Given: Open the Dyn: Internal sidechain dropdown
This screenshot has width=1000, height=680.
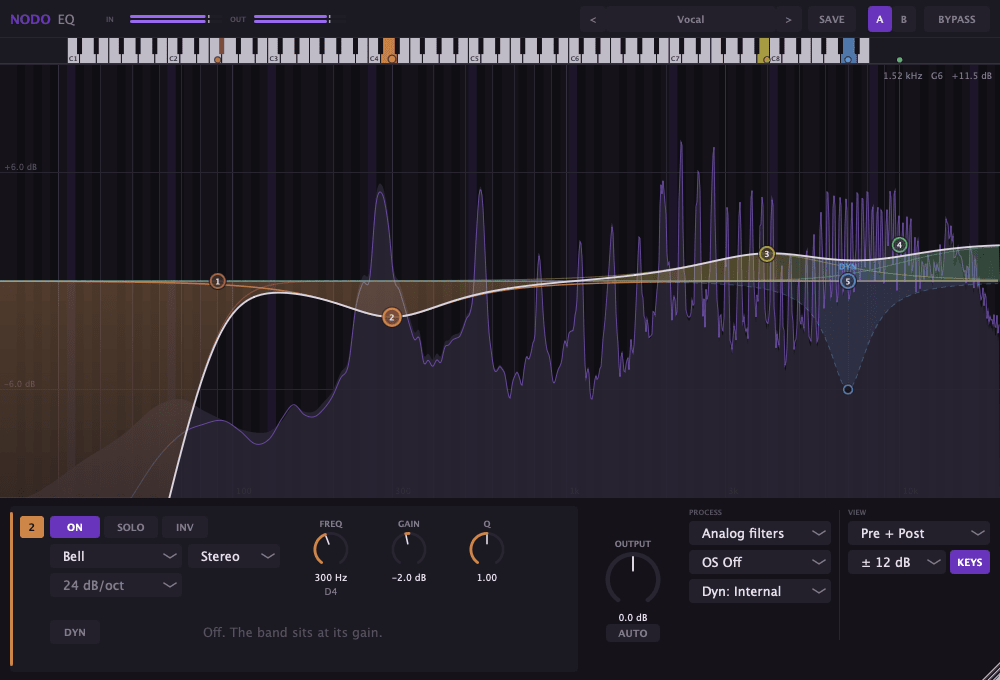Looking at the screenshot, I should (x=760, y=591).
